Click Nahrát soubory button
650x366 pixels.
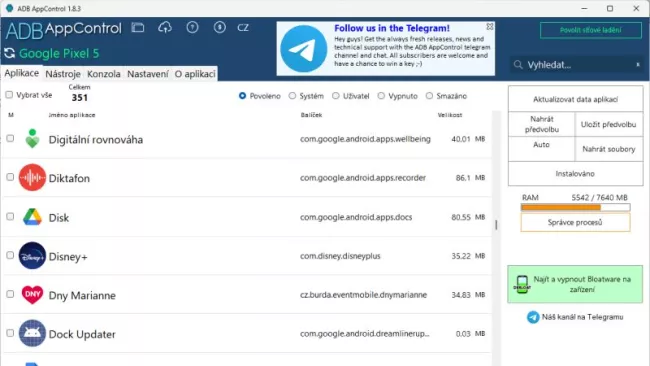[609, 148]
